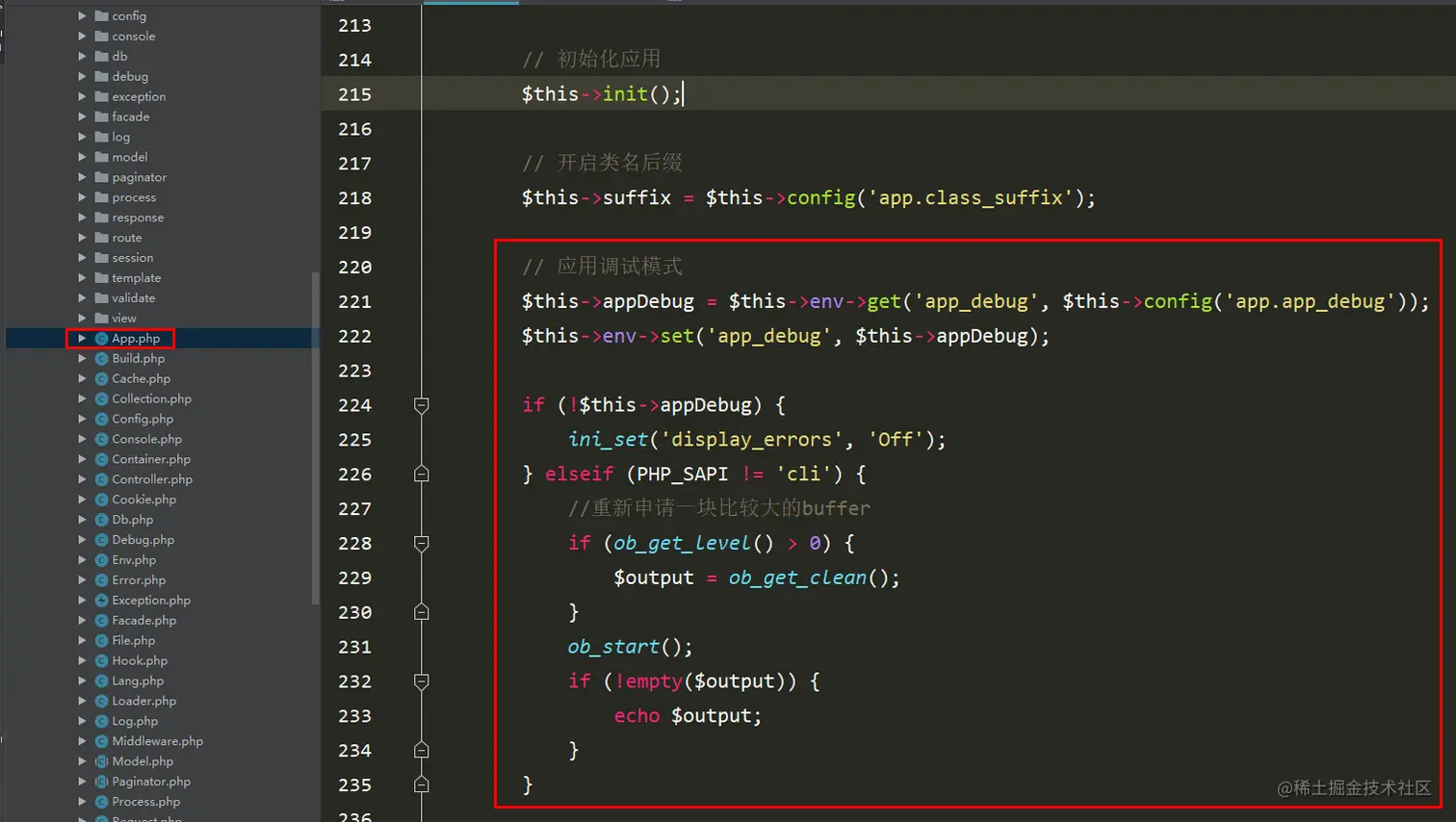Click the Loader.php class icon

(101, 702)
